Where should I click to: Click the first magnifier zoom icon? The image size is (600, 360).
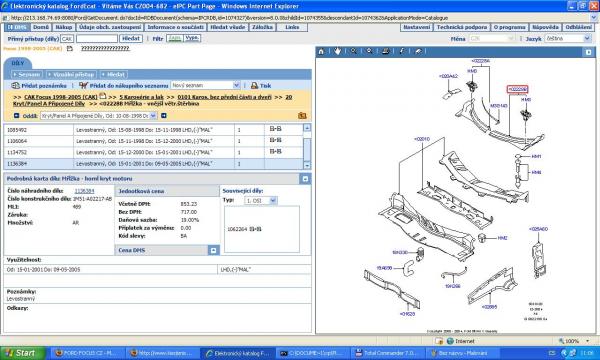point(353,51)
